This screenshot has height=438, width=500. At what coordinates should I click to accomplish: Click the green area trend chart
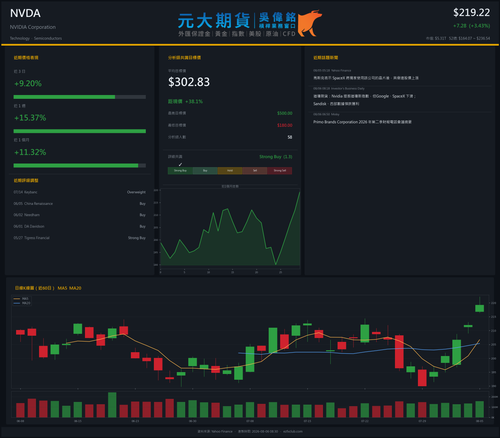coord(230,230)
